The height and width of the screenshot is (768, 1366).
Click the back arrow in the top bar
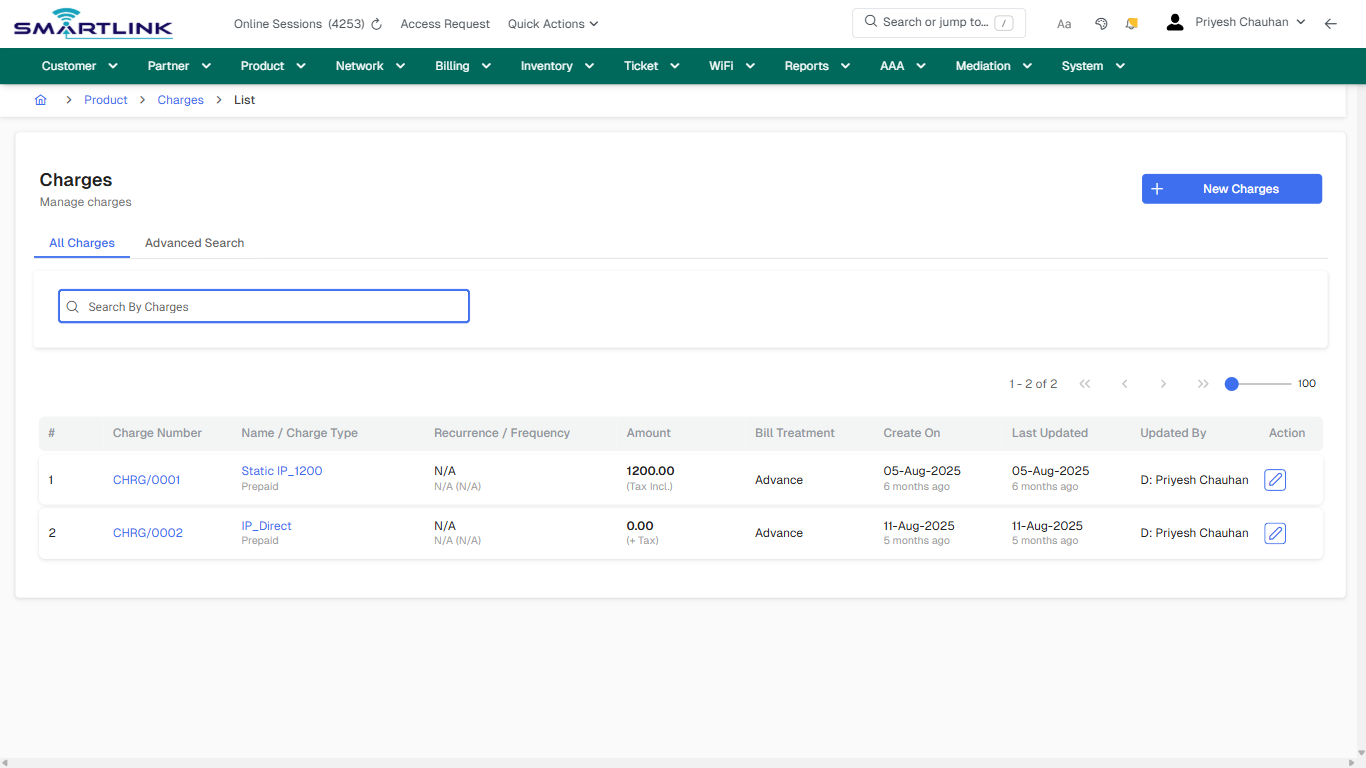tap(1331, 23)
